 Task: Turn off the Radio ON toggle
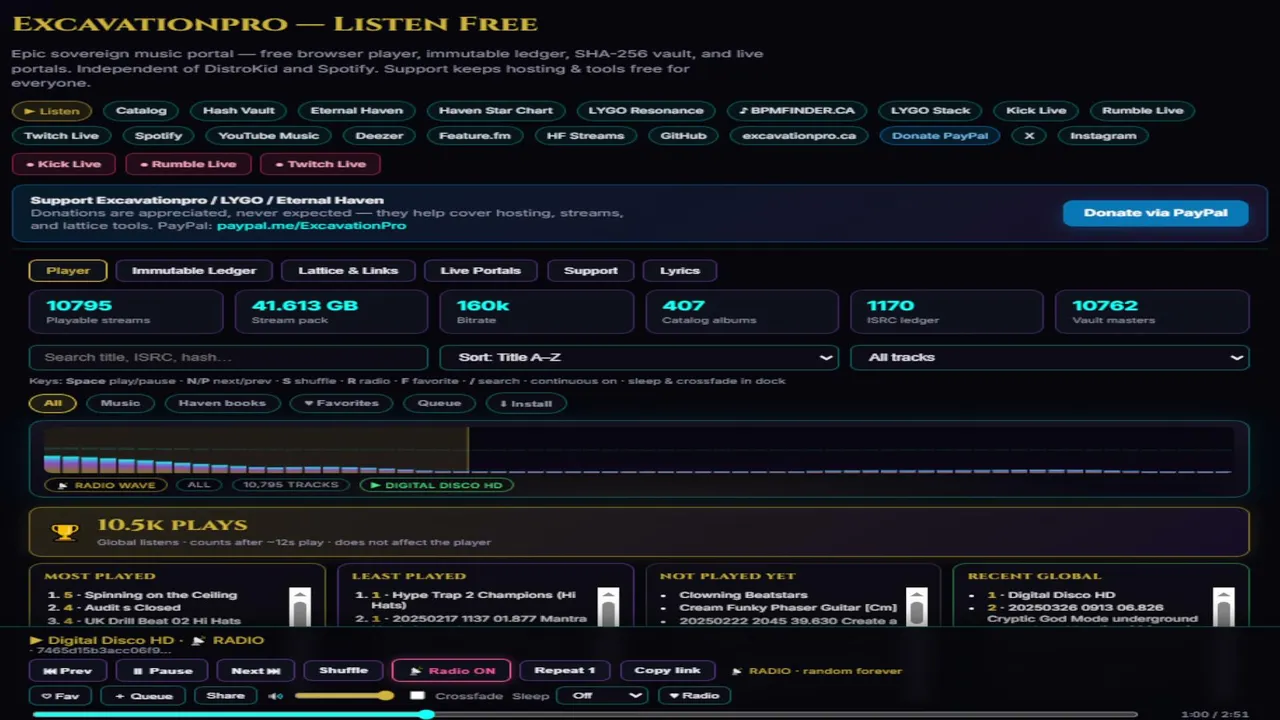coord(452,671)
